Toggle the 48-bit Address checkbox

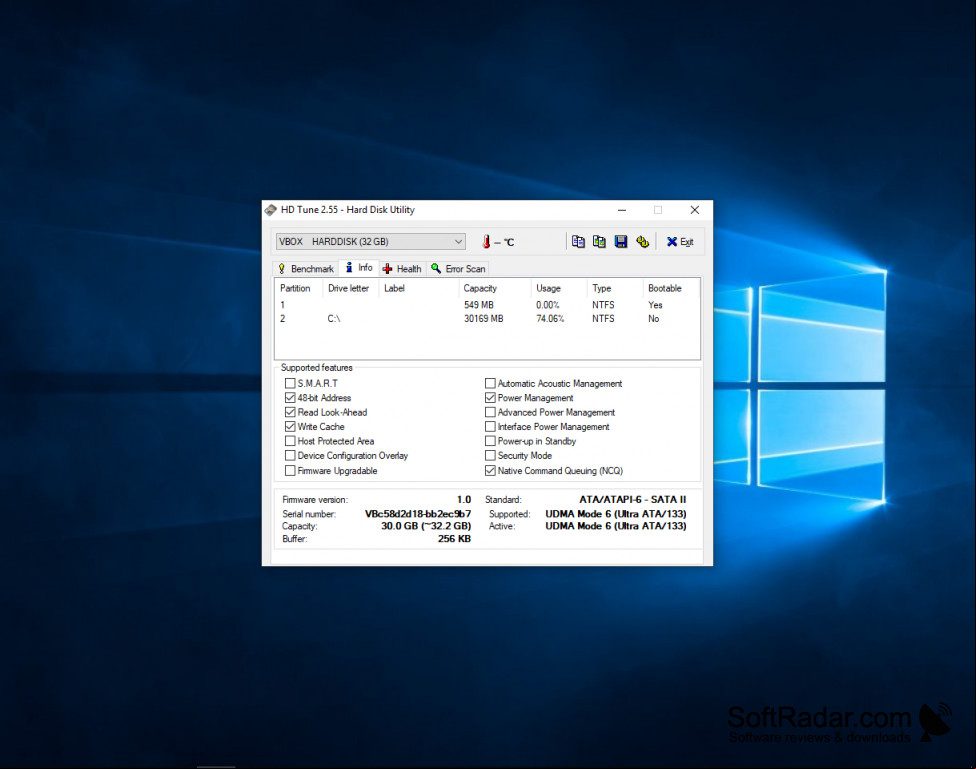(290, 398)
